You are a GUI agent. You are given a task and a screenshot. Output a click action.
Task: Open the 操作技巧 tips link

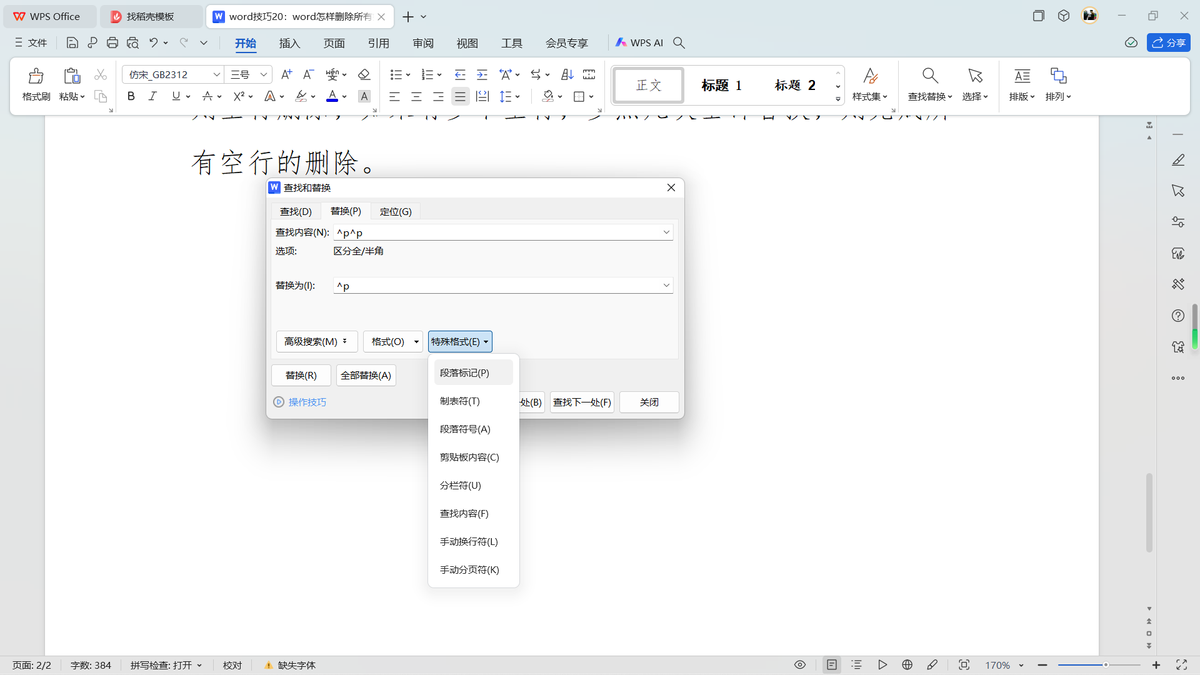pos(300,402)
